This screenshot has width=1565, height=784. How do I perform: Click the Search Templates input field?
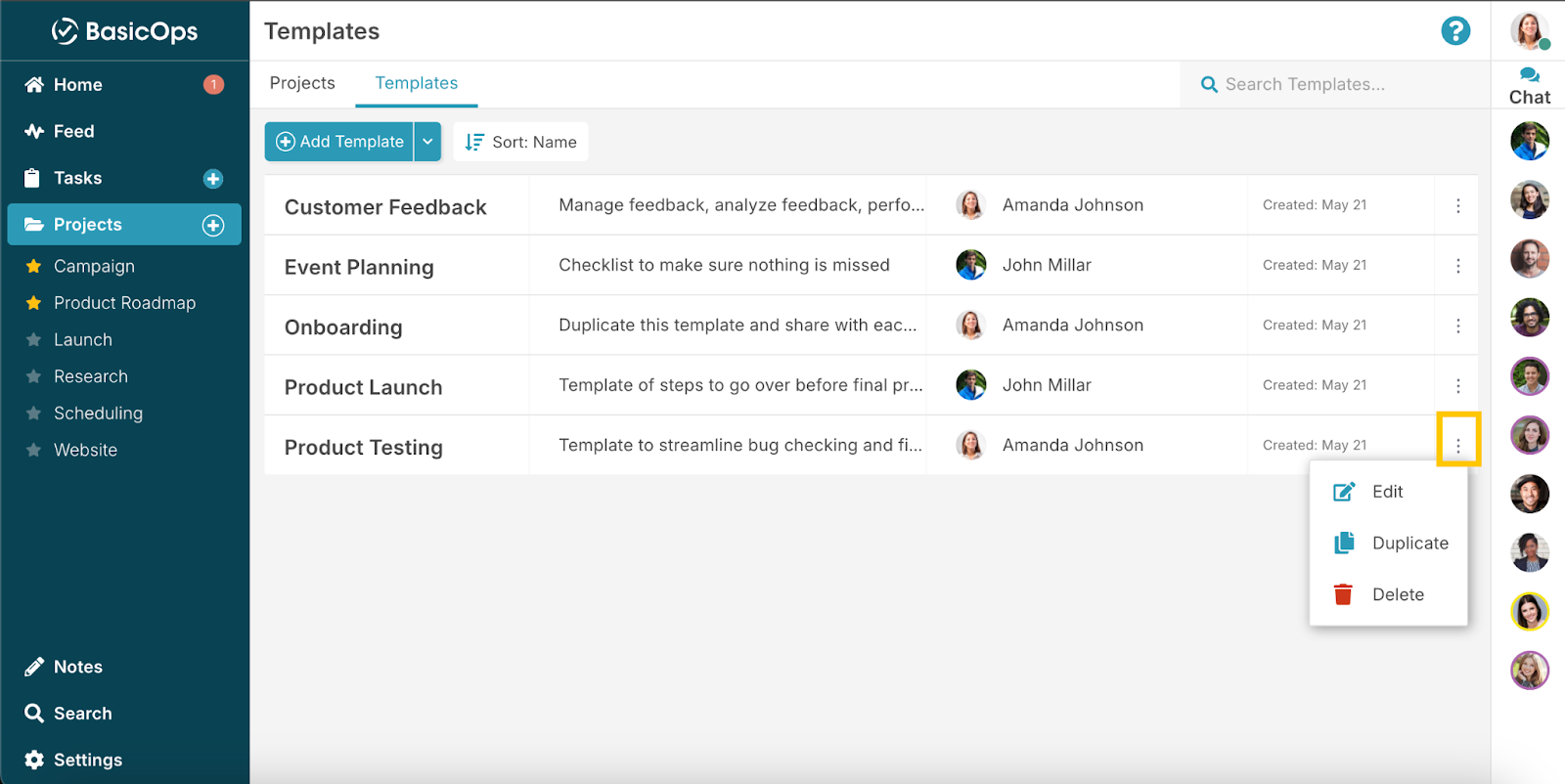[1334, 85]
